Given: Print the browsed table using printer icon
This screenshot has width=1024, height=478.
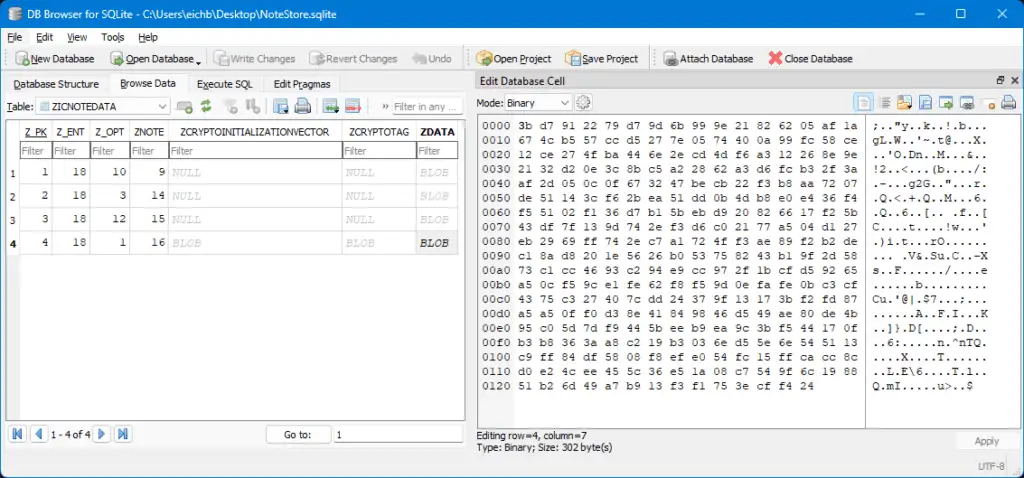Looking at the screenshot, I should point(302,106).
